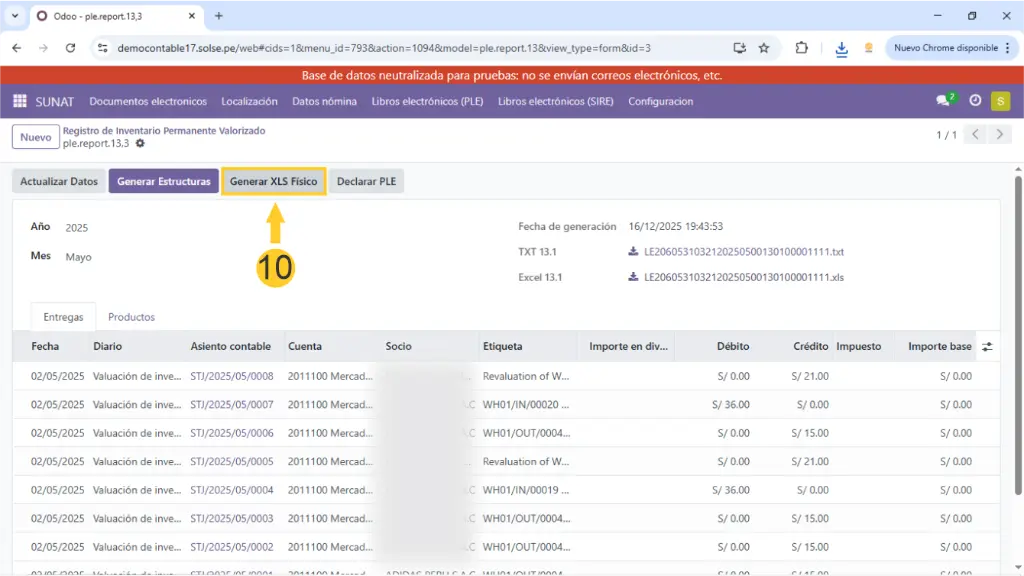Open the conversations chat icon

coord(943,101)
